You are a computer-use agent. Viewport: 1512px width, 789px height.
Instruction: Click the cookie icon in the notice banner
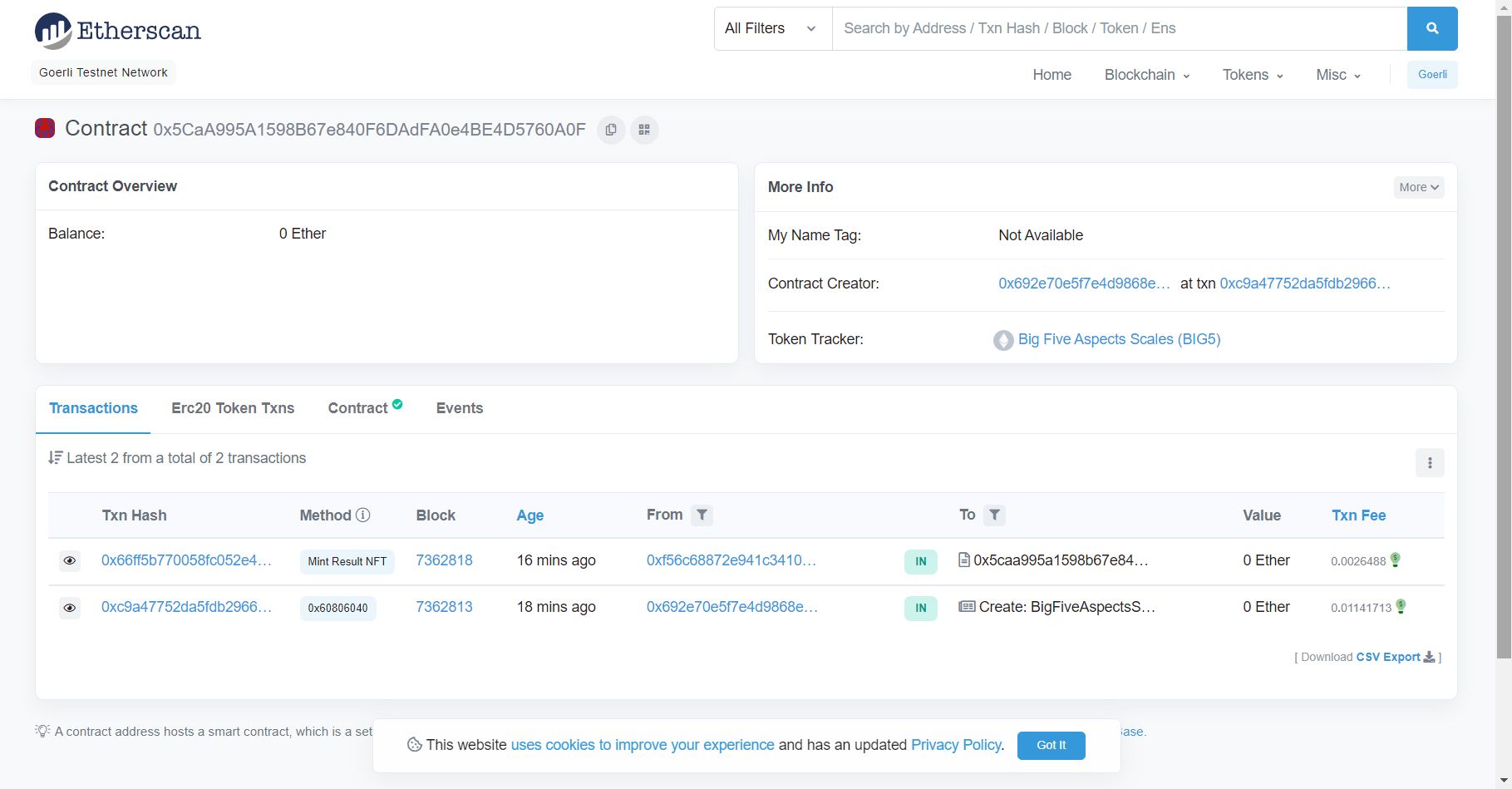[414, 745]
